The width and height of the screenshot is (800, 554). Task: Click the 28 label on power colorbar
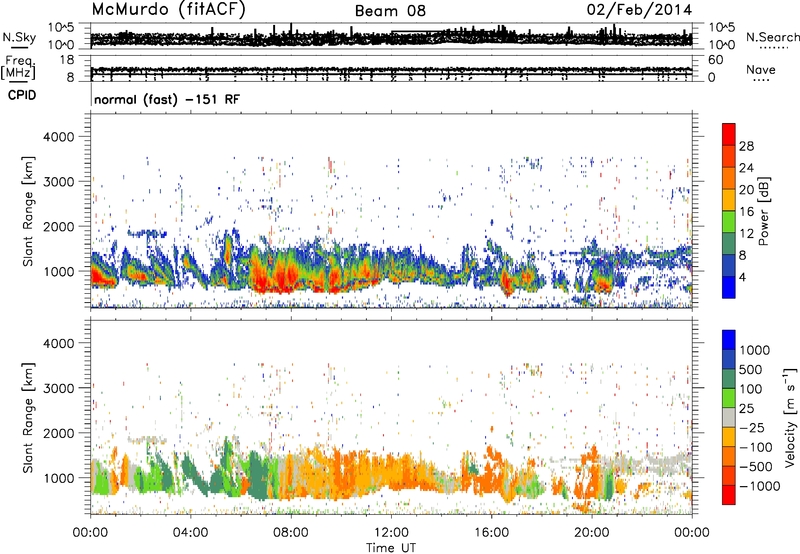(x=746, y=146)
